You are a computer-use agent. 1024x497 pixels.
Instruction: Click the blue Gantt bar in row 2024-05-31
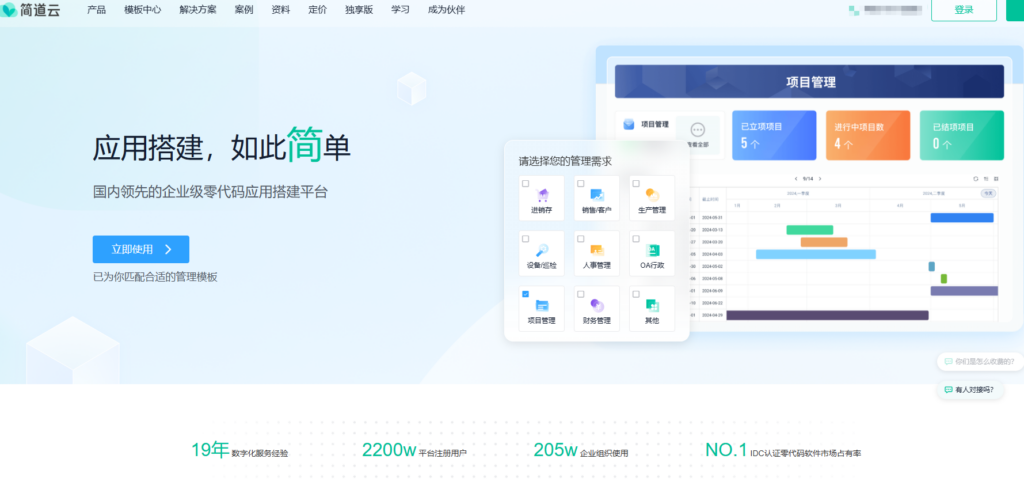pos(962,217)
